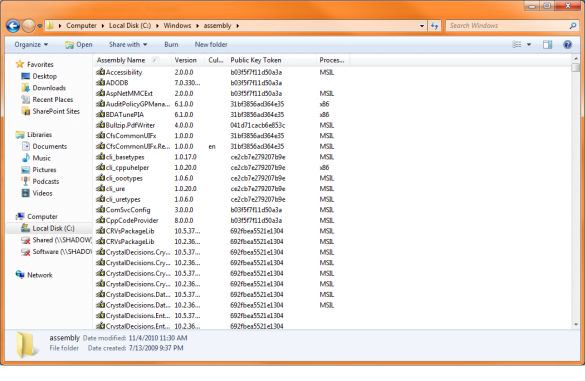
Task: Click the Refresh button beside address bar
Action: click(x=434, y=26)
